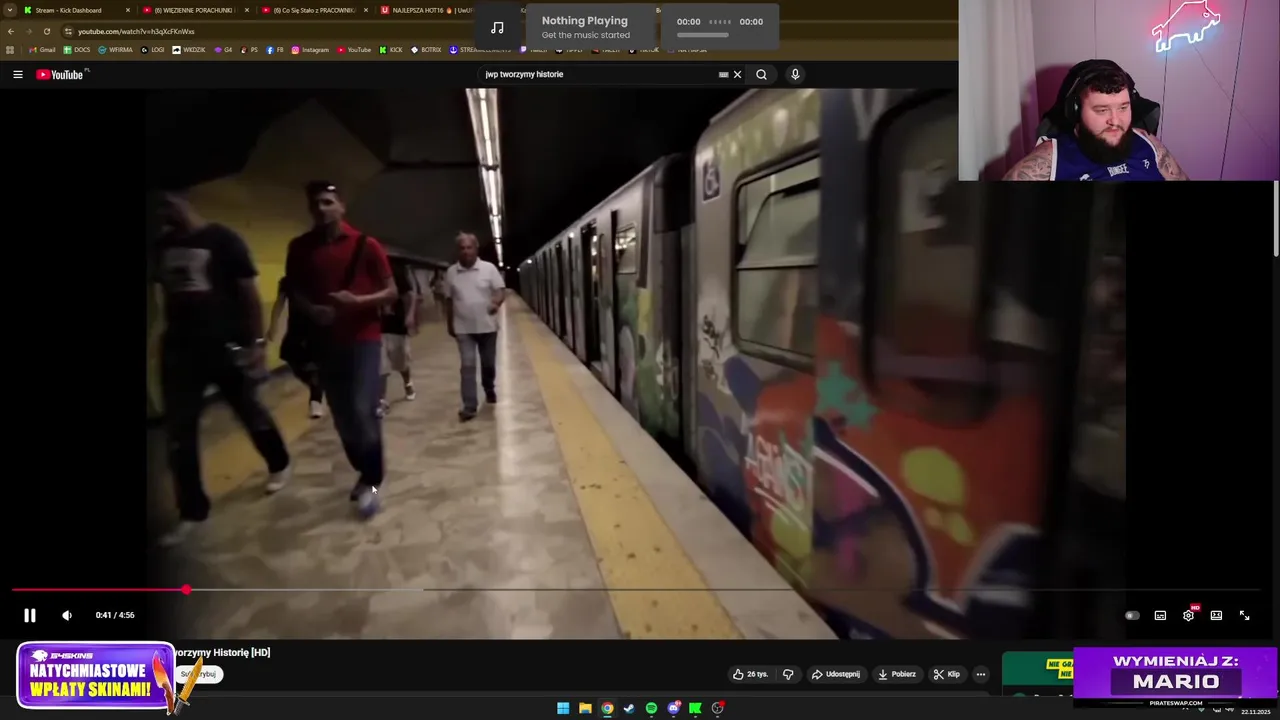Go back in browser history
The width and height of the screenshot is (1280, 720).
pos(11,31)
